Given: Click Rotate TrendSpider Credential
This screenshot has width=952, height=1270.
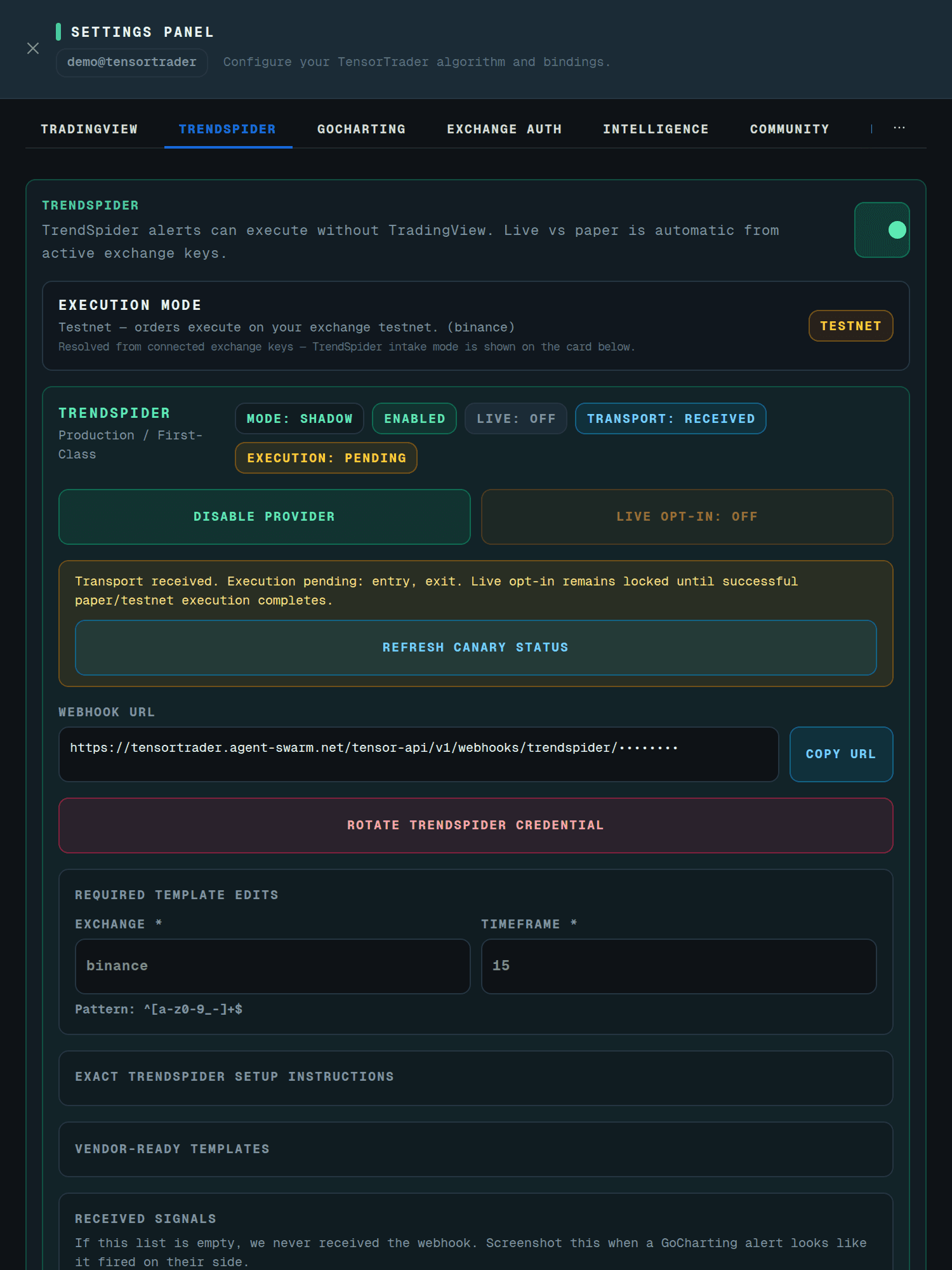Looking at the screenshot, I should pos(476,825).
